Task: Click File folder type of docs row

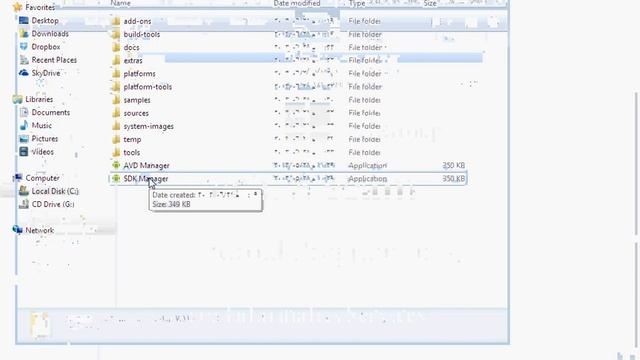Action: pos(365,47)
